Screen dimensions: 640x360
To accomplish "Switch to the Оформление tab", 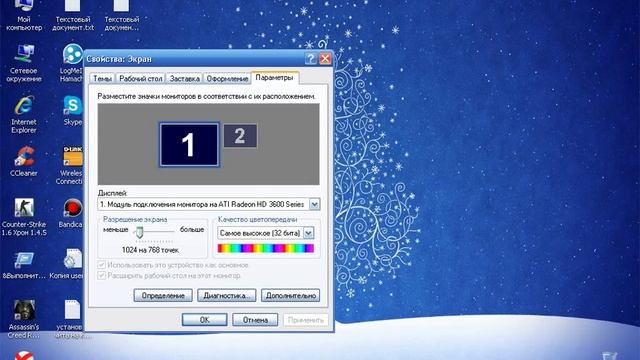I will (227, 78).
